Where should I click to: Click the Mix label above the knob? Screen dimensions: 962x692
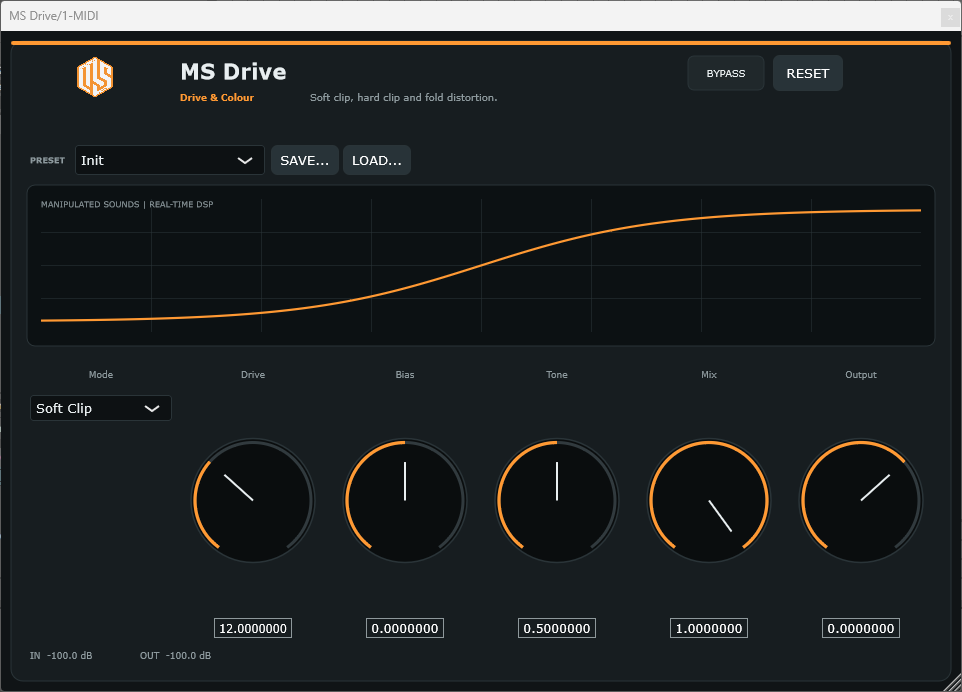pyautogui.click(x=709, y=374)
